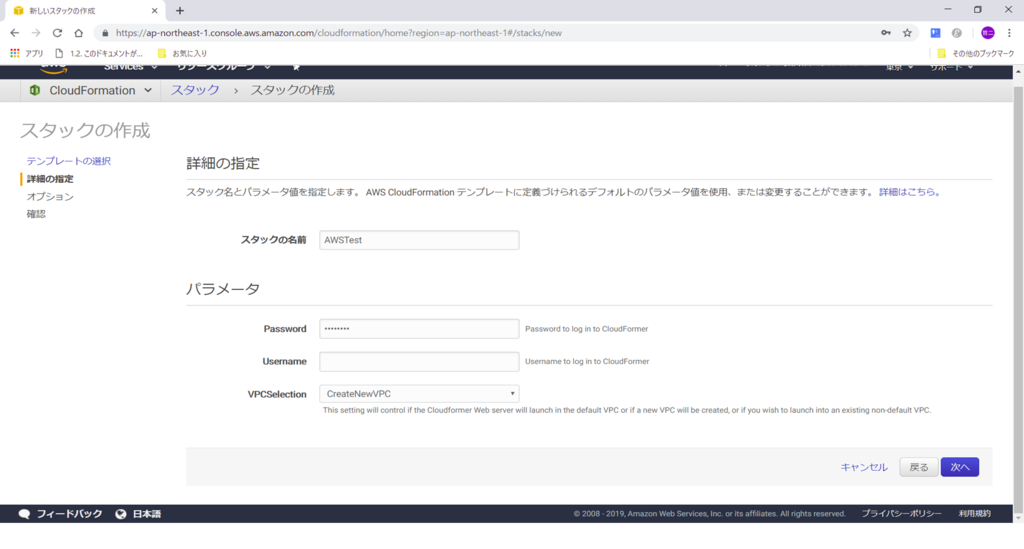
Task: Click the globe language icon in footer
Action: (121, 514)
